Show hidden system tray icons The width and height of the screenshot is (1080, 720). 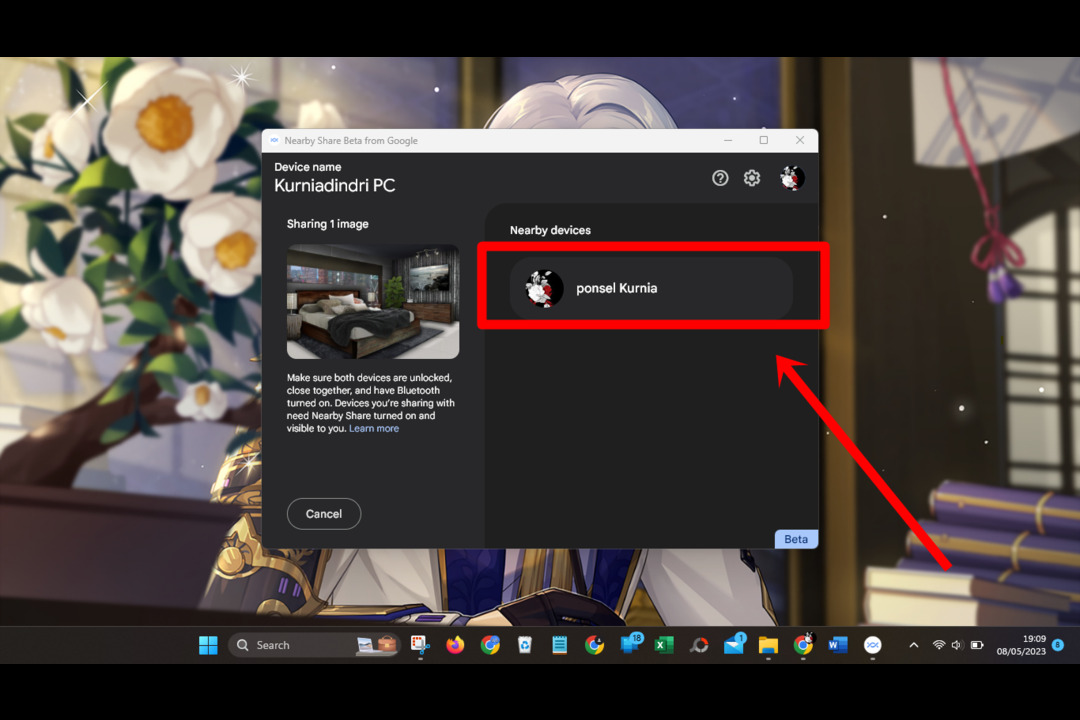[x=913, y=645]
